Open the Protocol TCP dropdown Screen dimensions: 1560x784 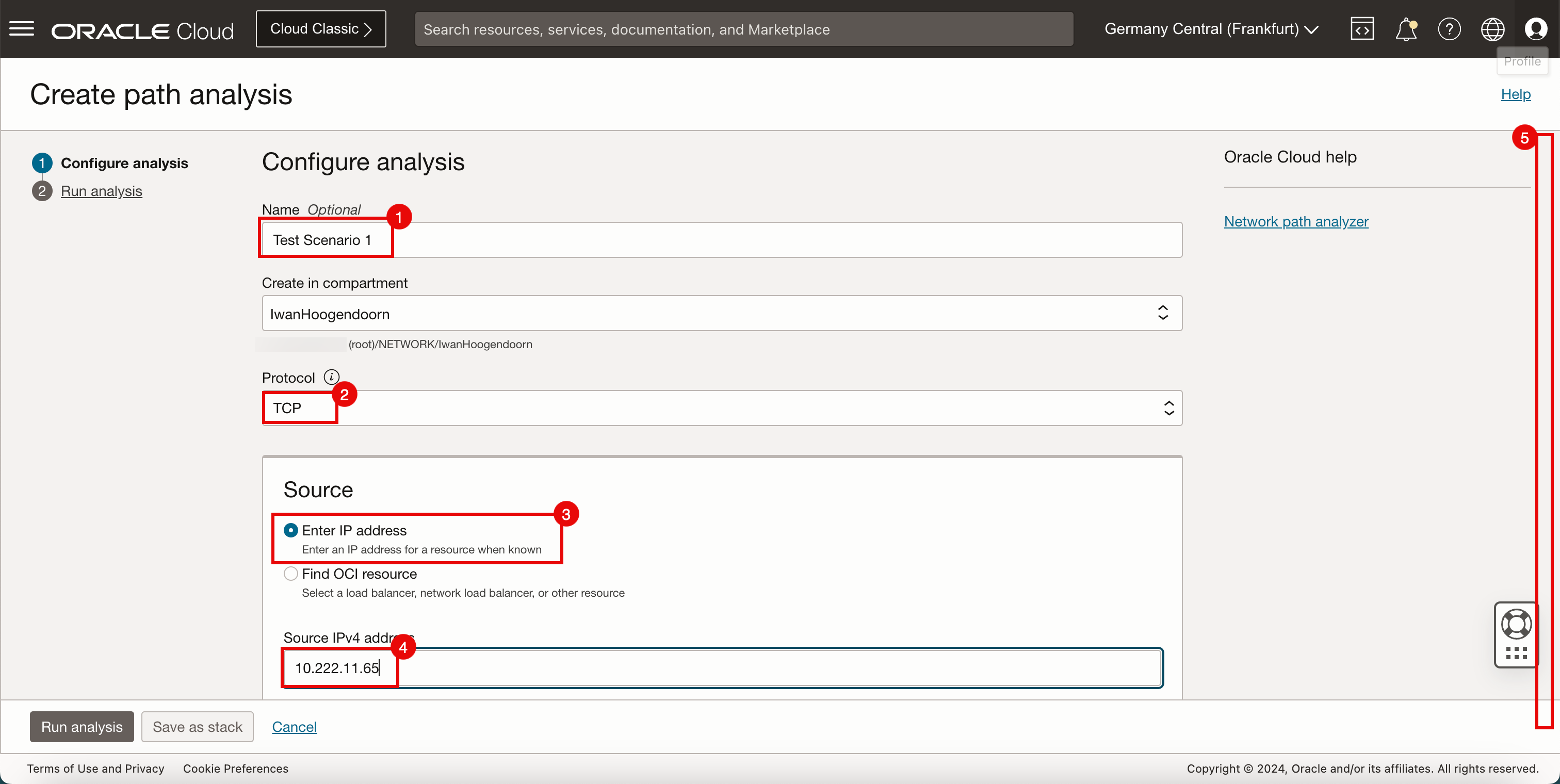point(721,408)
